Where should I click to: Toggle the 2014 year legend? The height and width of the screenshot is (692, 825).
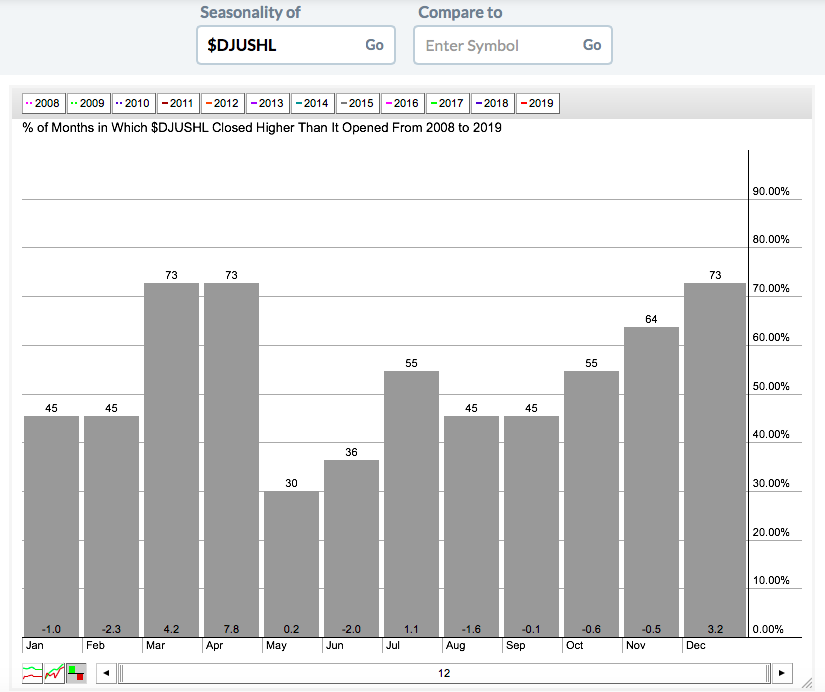pos(312,103)
